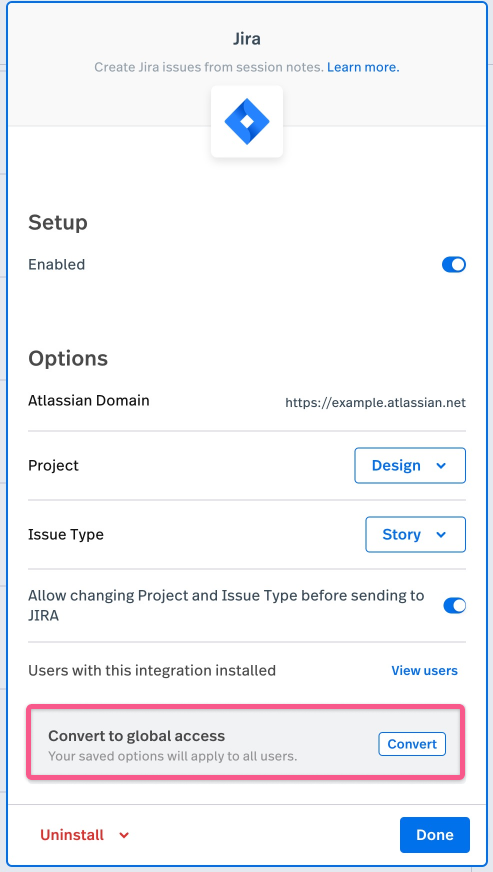
Task: Click the Setup section heading
Action: coord(58,223)
